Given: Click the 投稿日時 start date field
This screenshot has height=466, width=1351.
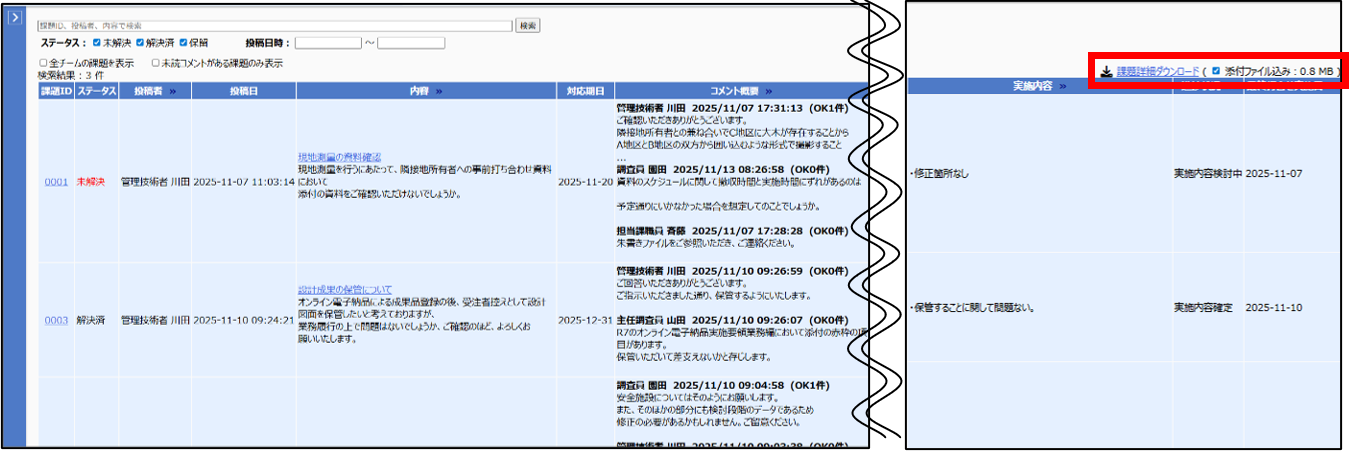Looking at the screenshot, I should 327,43.
